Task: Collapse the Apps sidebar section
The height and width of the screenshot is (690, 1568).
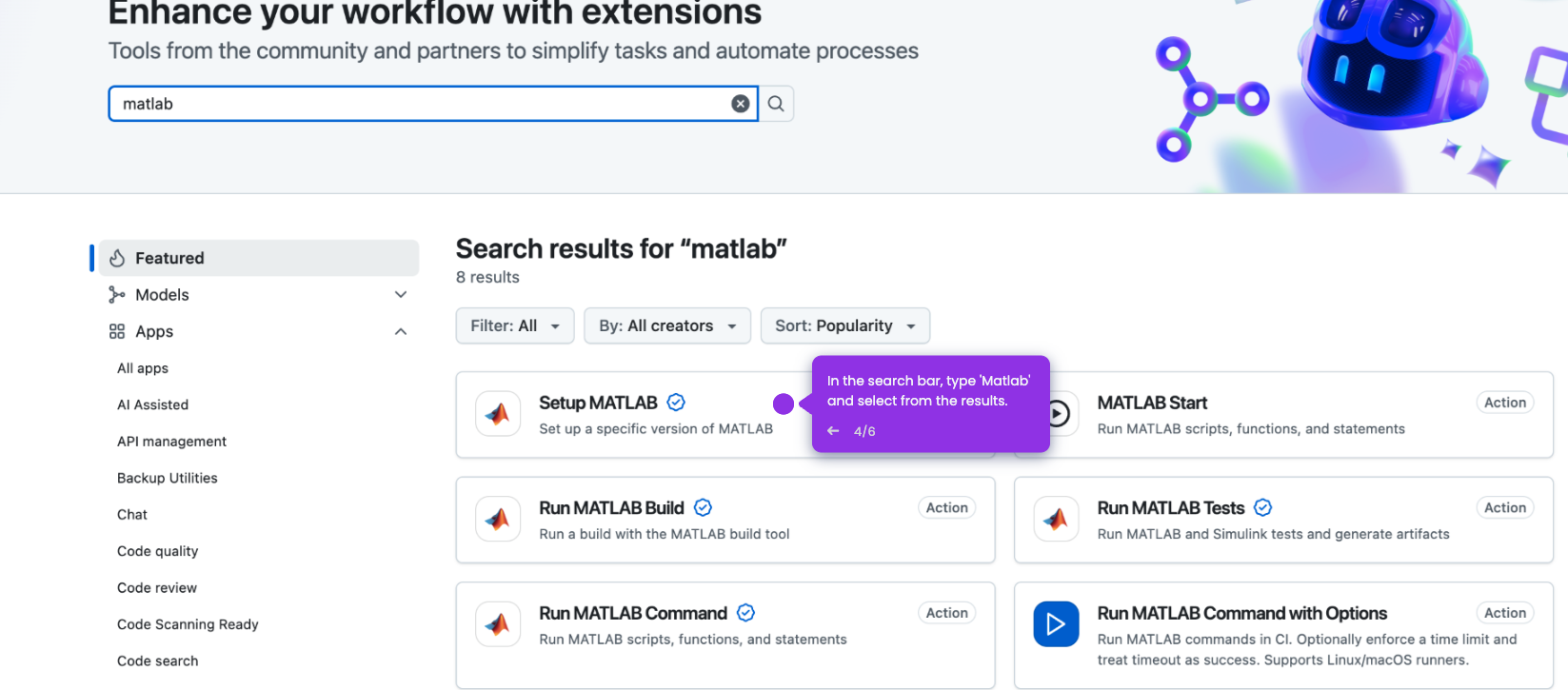Action: (401, 331)
